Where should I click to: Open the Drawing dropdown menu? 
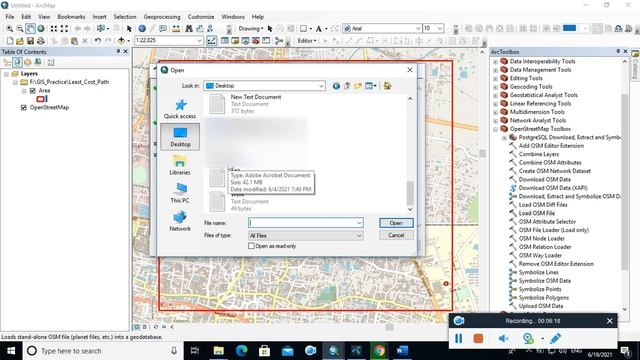251,29
